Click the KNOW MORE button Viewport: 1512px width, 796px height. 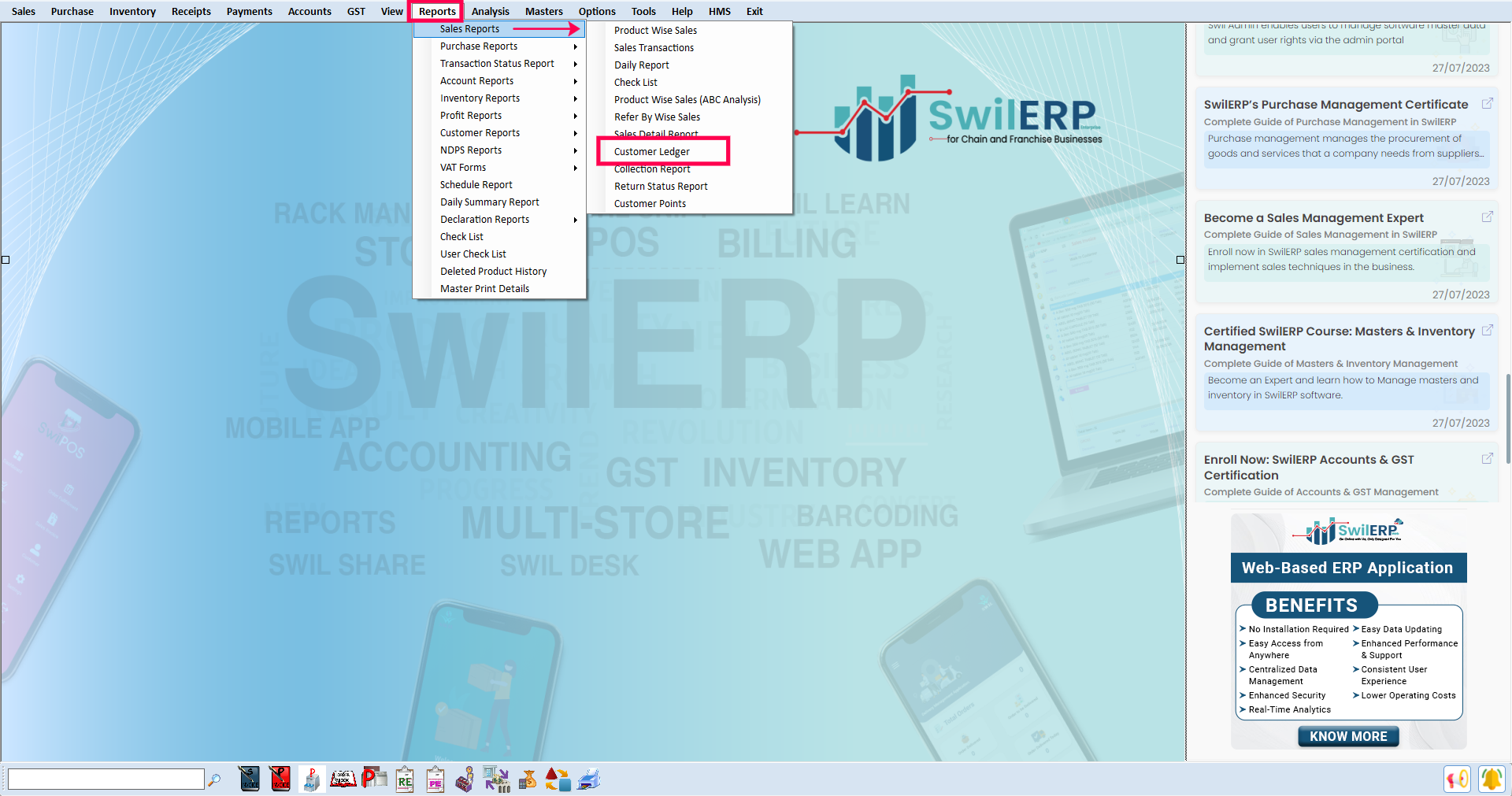click(x=1348, y=736)
